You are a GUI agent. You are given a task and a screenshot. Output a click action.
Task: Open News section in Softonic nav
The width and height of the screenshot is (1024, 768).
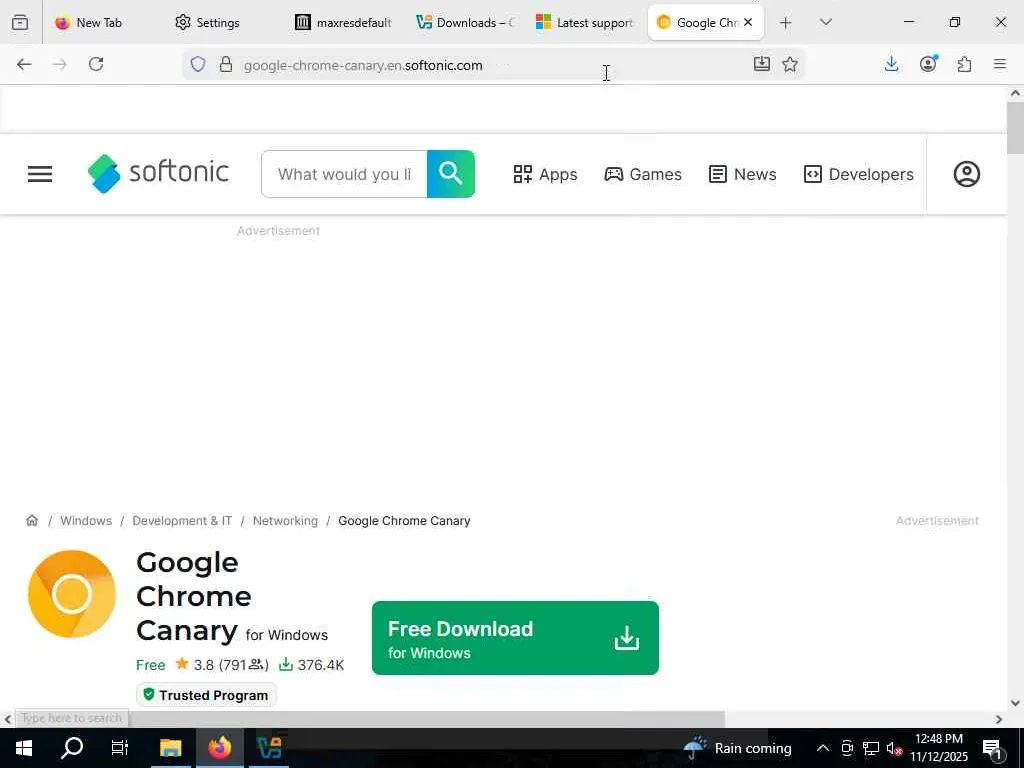tap(743, 174)
